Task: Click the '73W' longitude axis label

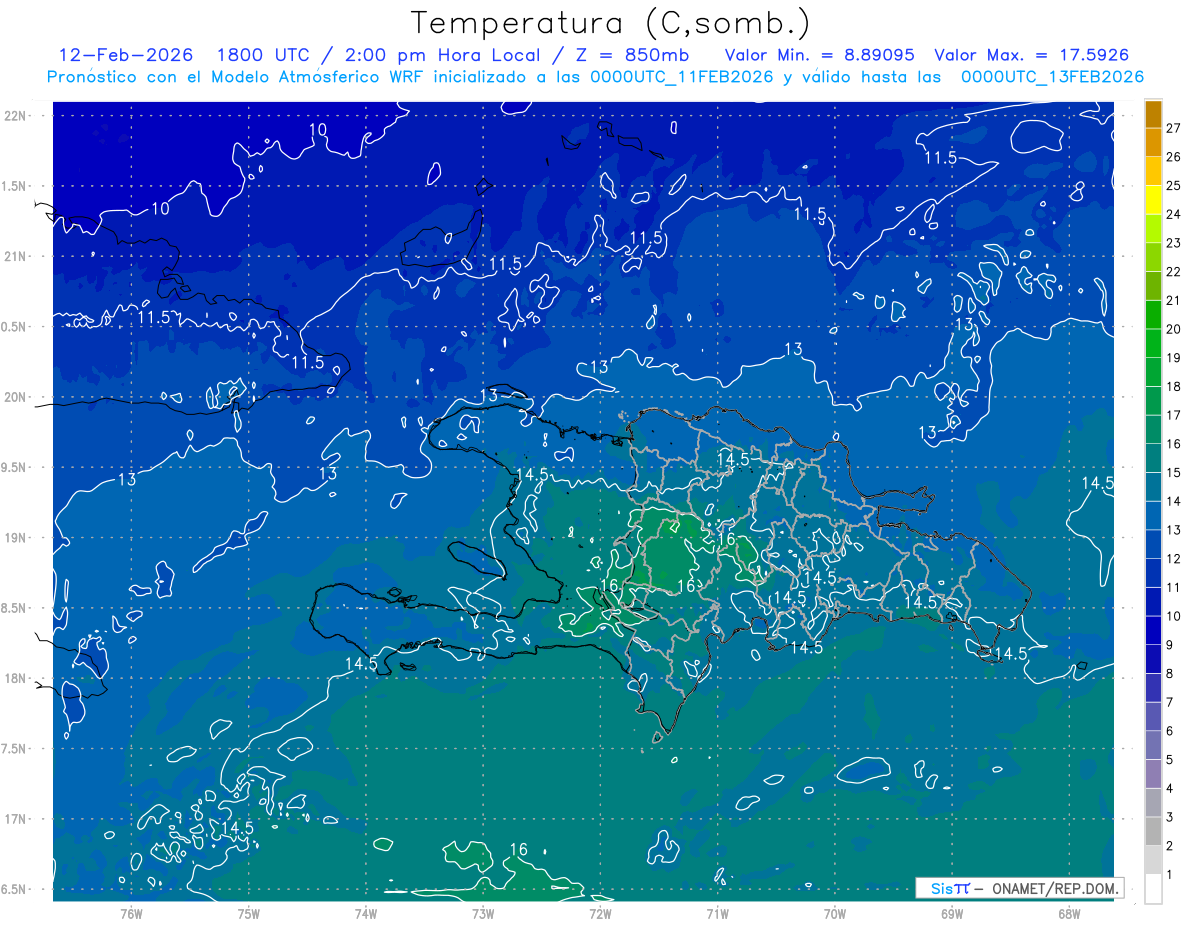Action: 483,913
